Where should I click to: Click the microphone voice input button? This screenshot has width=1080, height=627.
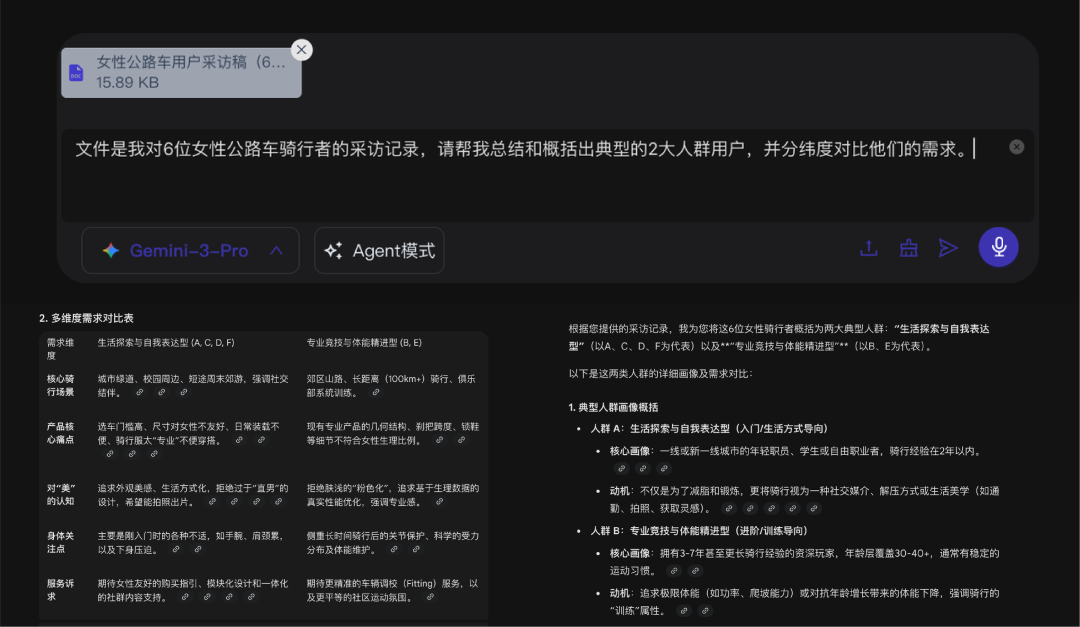pyautogui.click(x=998, y=247)
